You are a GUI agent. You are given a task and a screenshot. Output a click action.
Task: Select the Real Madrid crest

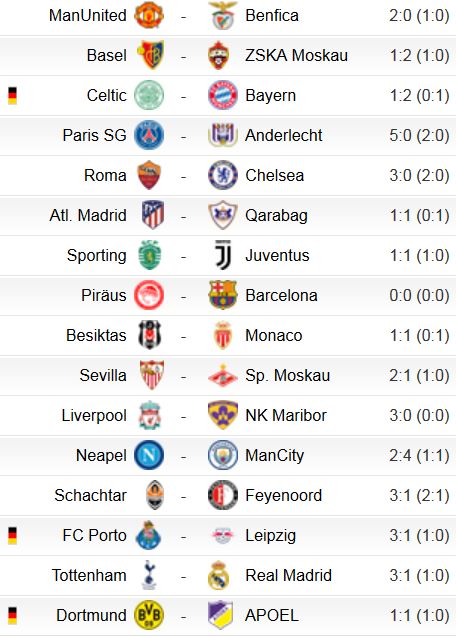coord(219,575)
